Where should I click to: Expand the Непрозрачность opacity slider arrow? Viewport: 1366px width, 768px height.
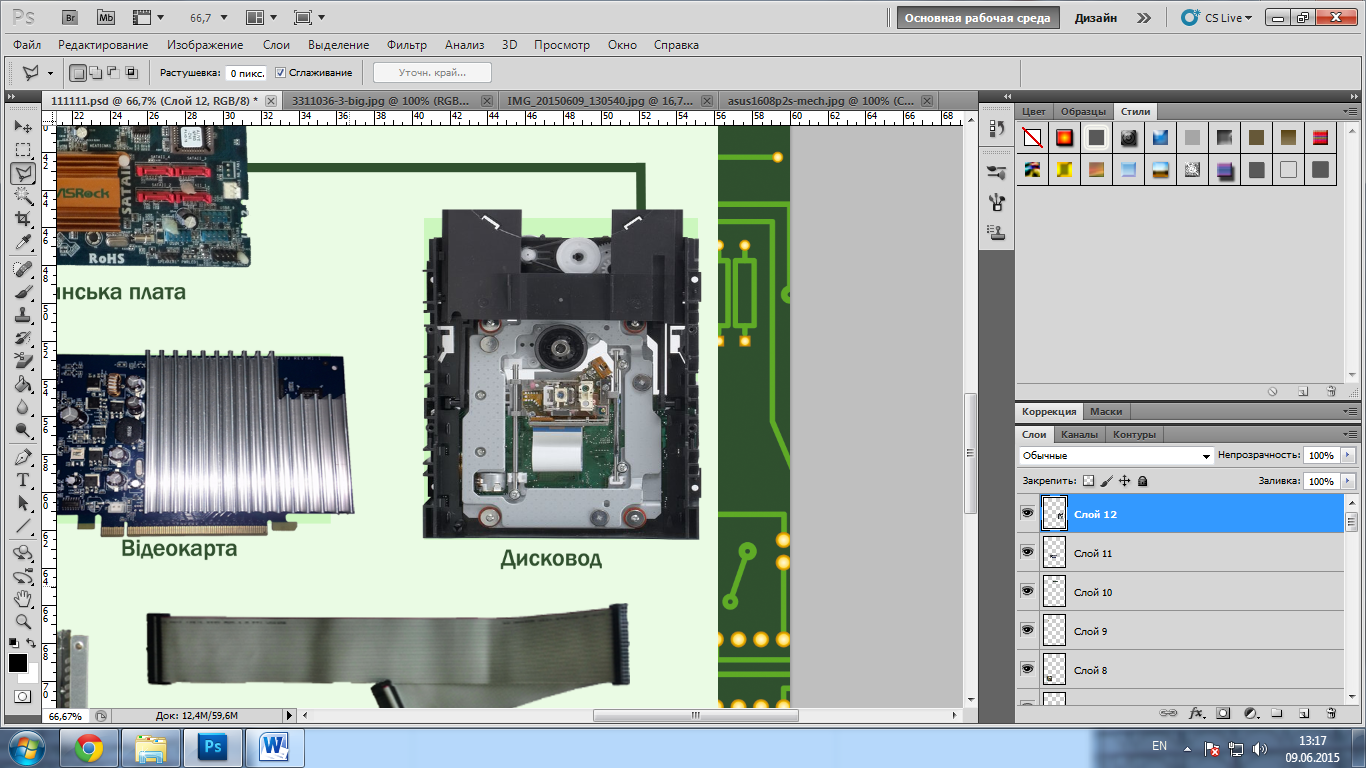coord(1347,456)
